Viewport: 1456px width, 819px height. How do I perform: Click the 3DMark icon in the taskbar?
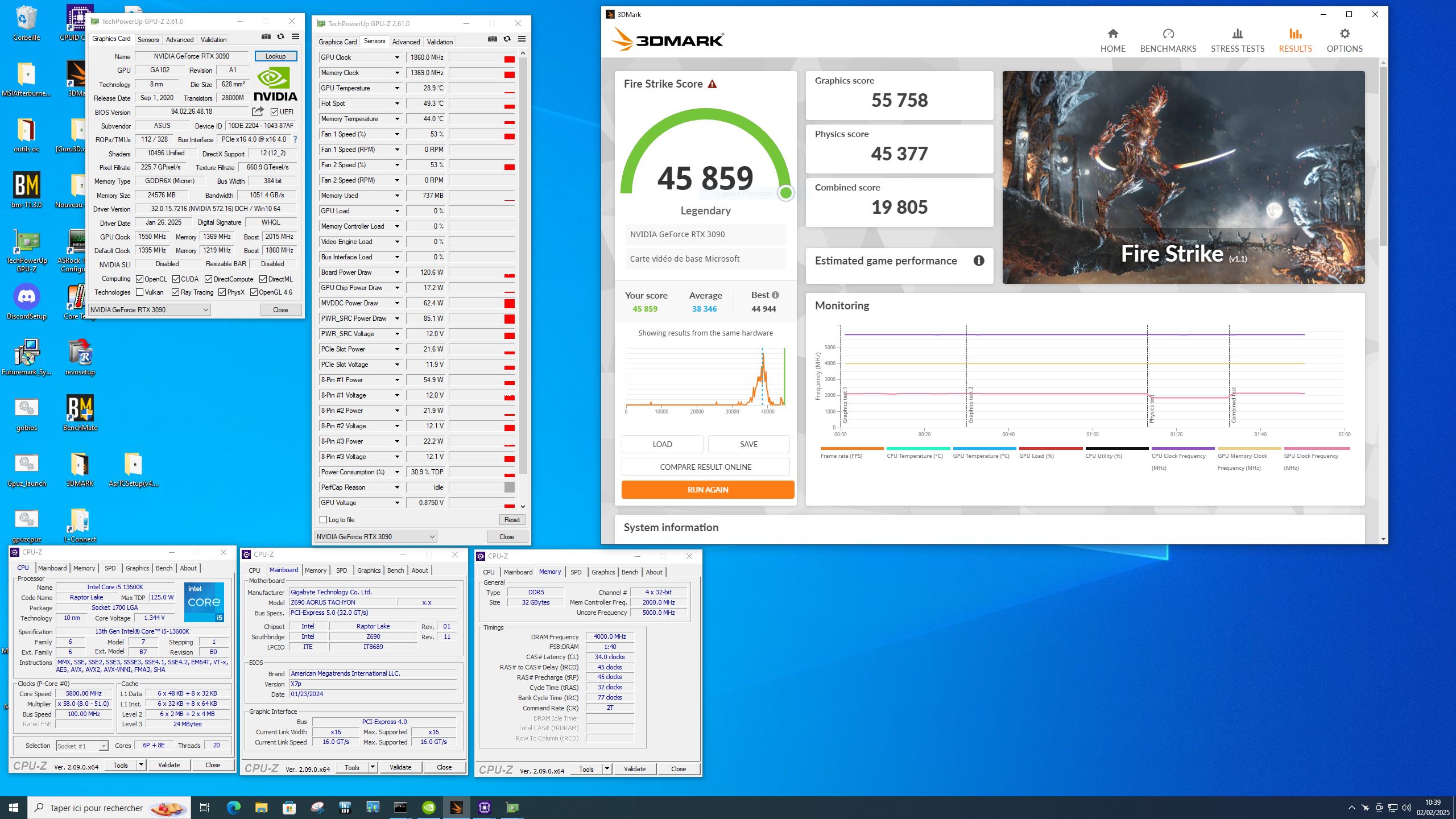pos(456,808)
